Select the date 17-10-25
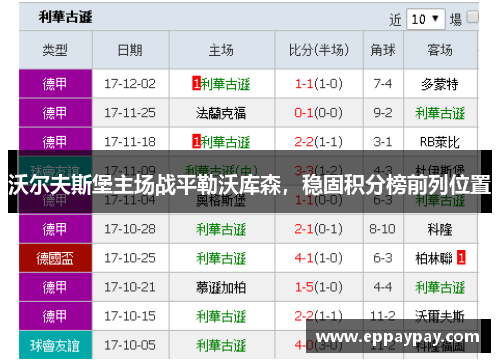 coord(130,258)
